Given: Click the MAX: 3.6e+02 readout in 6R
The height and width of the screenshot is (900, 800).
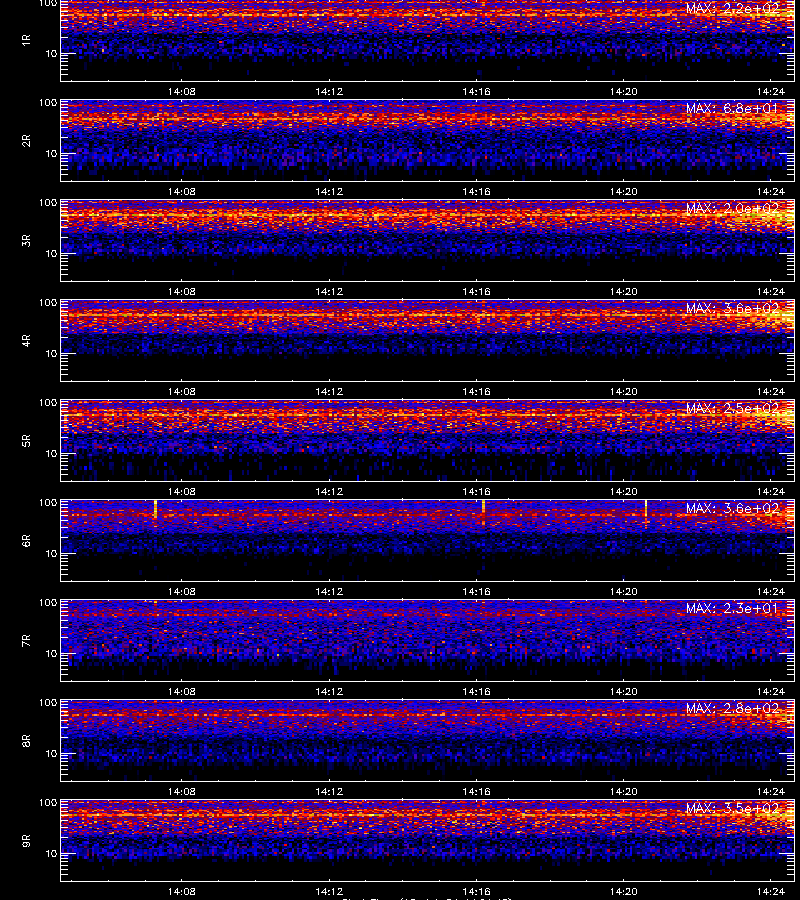Looking at the screenshot, I should tap(732, 509).
